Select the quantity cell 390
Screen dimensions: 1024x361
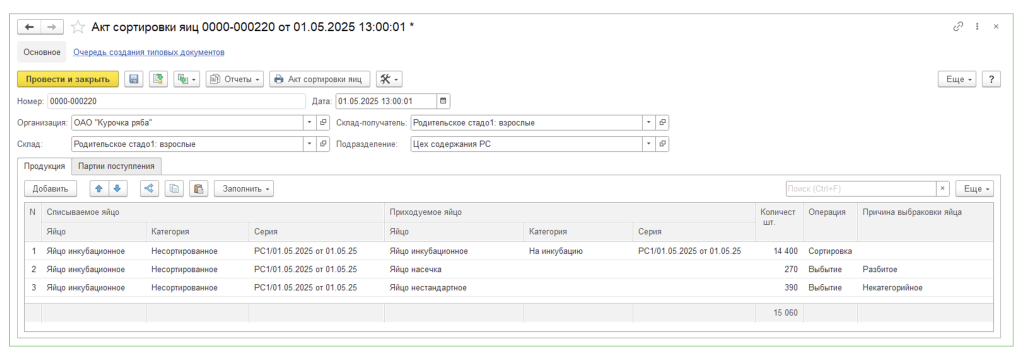[x=778, y=287]
